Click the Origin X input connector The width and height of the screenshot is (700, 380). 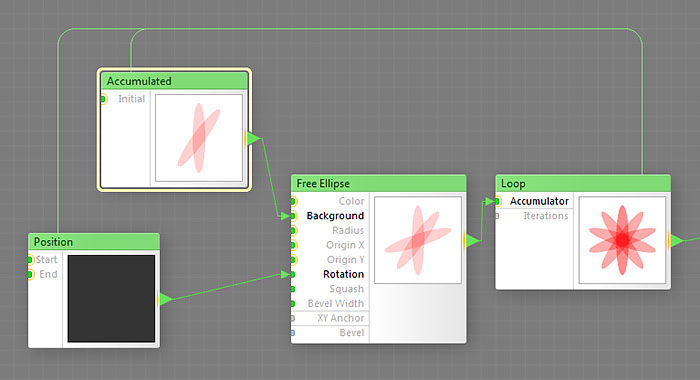pos(293,245)
